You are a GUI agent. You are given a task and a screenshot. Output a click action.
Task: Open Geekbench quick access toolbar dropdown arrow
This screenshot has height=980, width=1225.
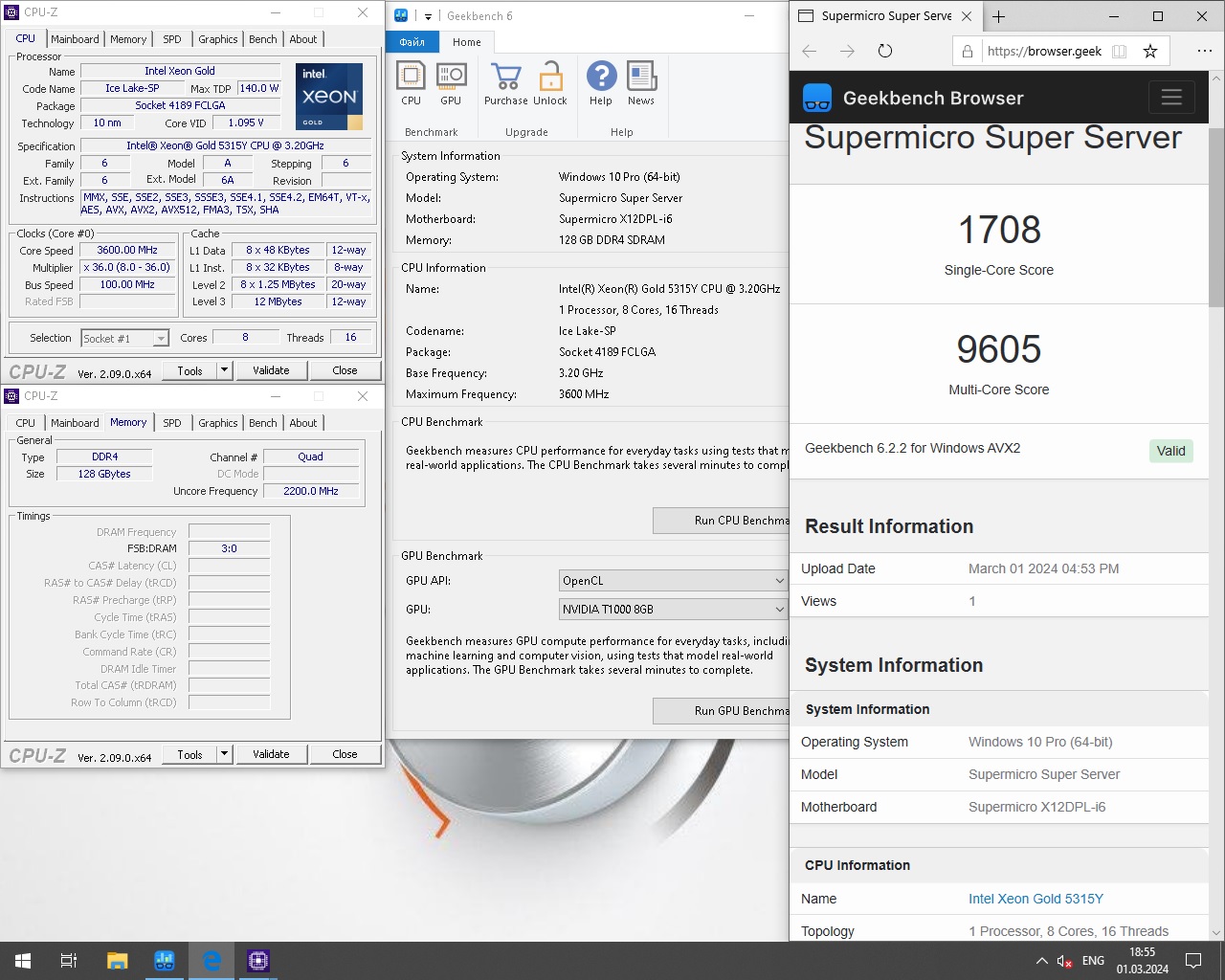428,16
